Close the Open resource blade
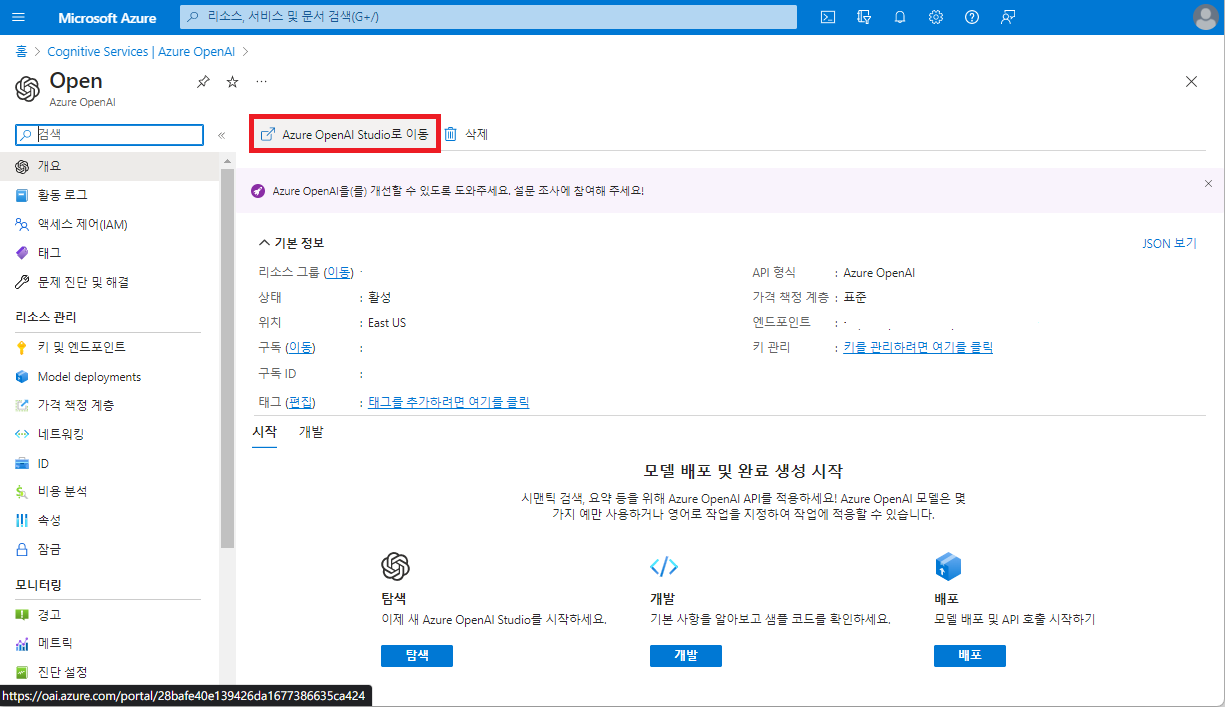Viewport: 1225px width, 707px height. [1191, 82]
